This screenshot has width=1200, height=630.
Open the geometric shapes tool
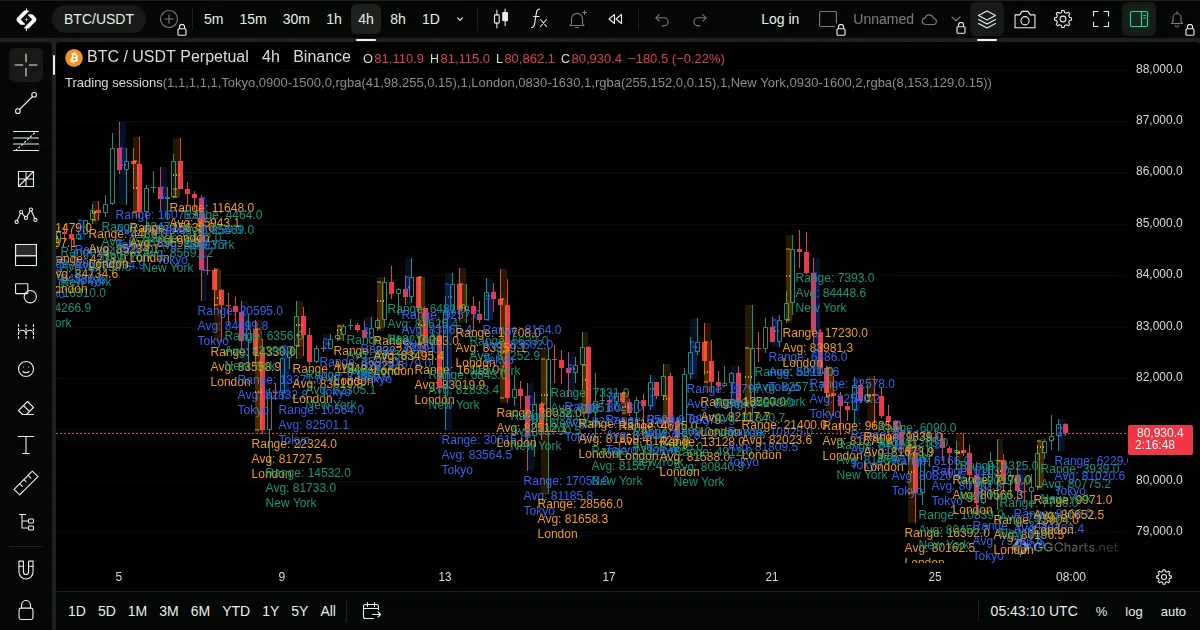pyautogui.click(x=26, y=293)
